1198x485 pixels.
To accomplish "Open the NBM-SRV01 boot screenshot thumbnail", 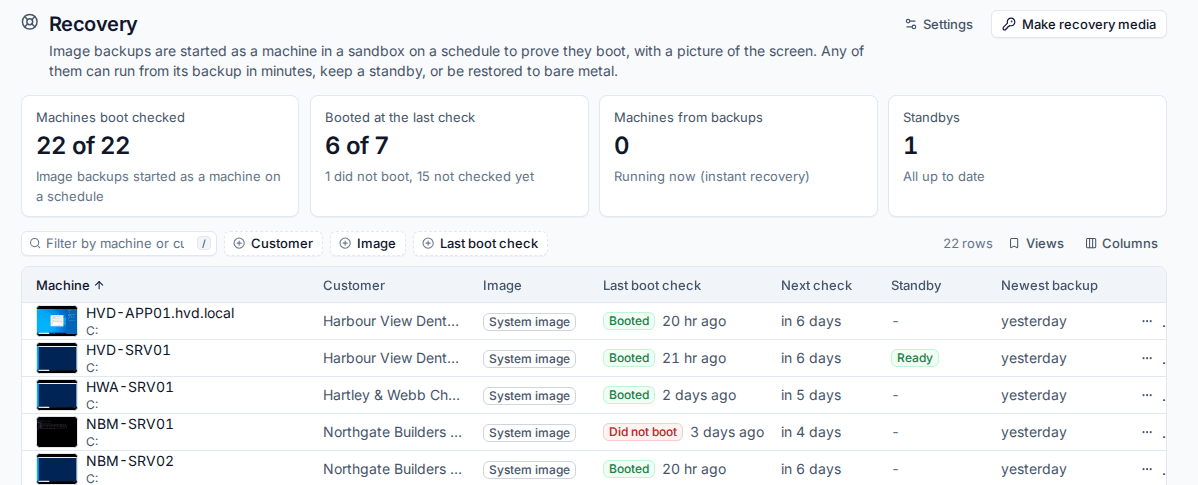I will pos(57,432).
